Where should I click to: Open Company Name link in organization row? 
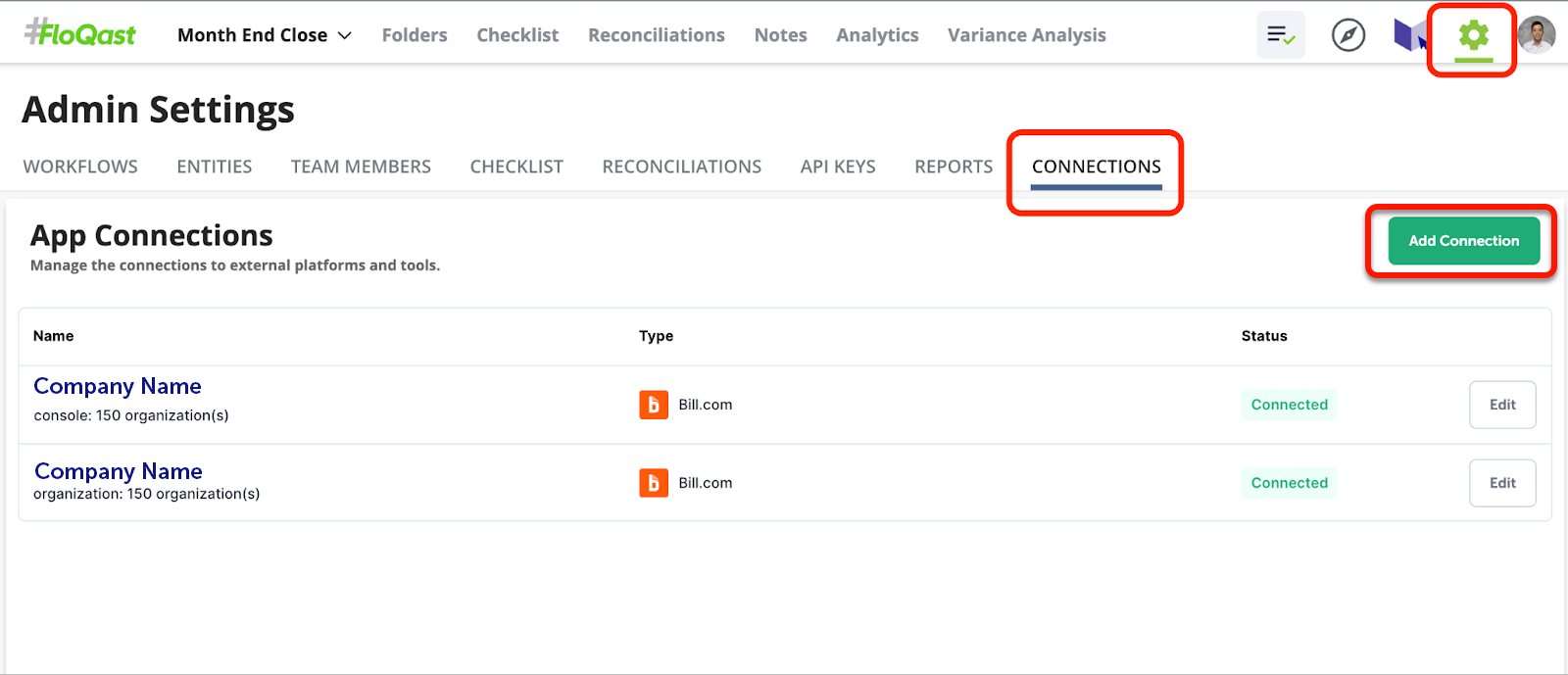[x=119, y=471]
